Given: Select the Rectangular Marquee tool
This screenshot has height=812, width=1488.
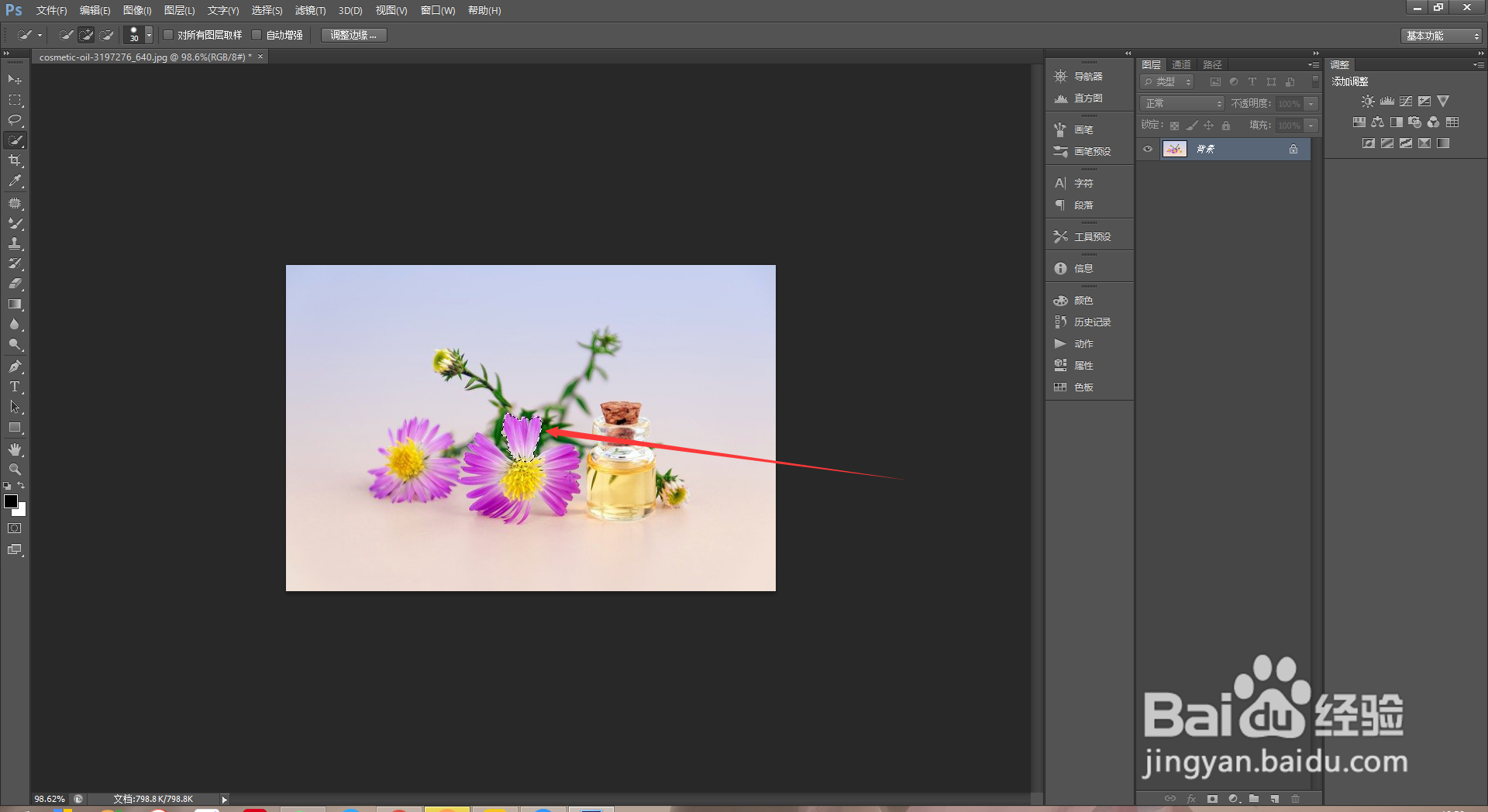Looking at the screenshot, I should coord(15,100).
